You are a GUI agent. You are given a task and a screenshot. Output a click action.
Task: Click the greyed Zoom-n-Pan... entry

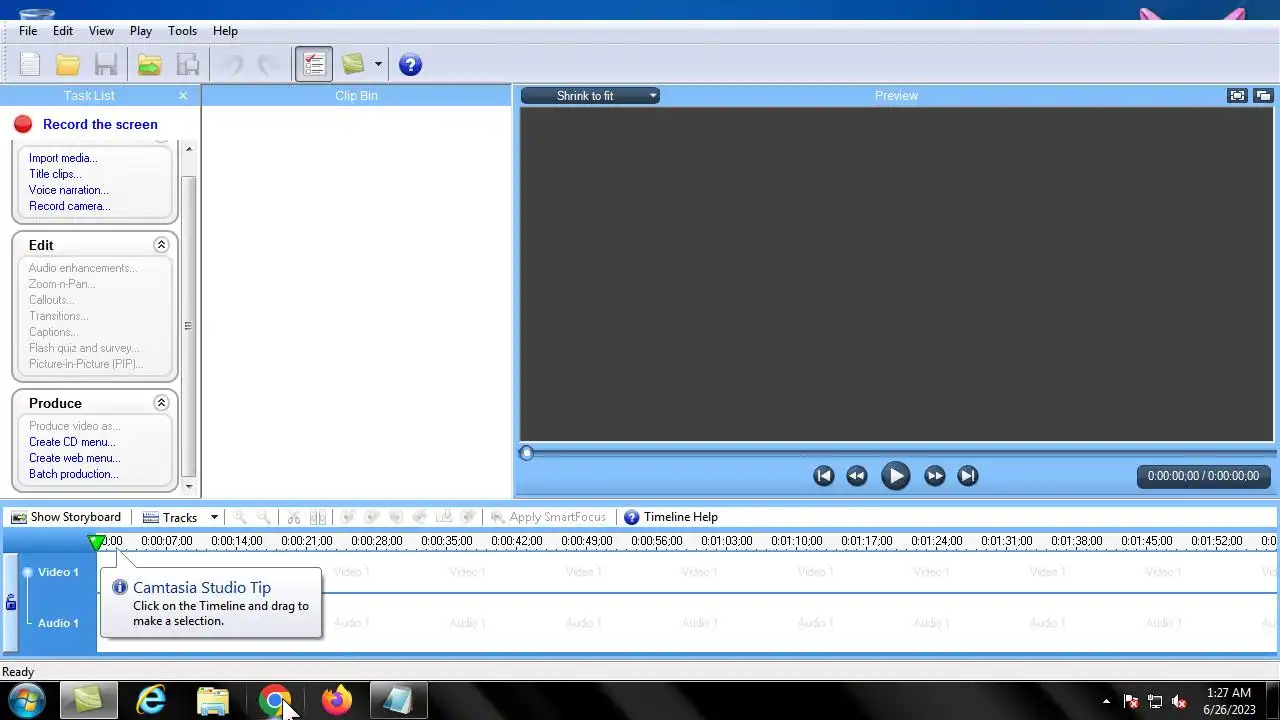coord(62,284)
